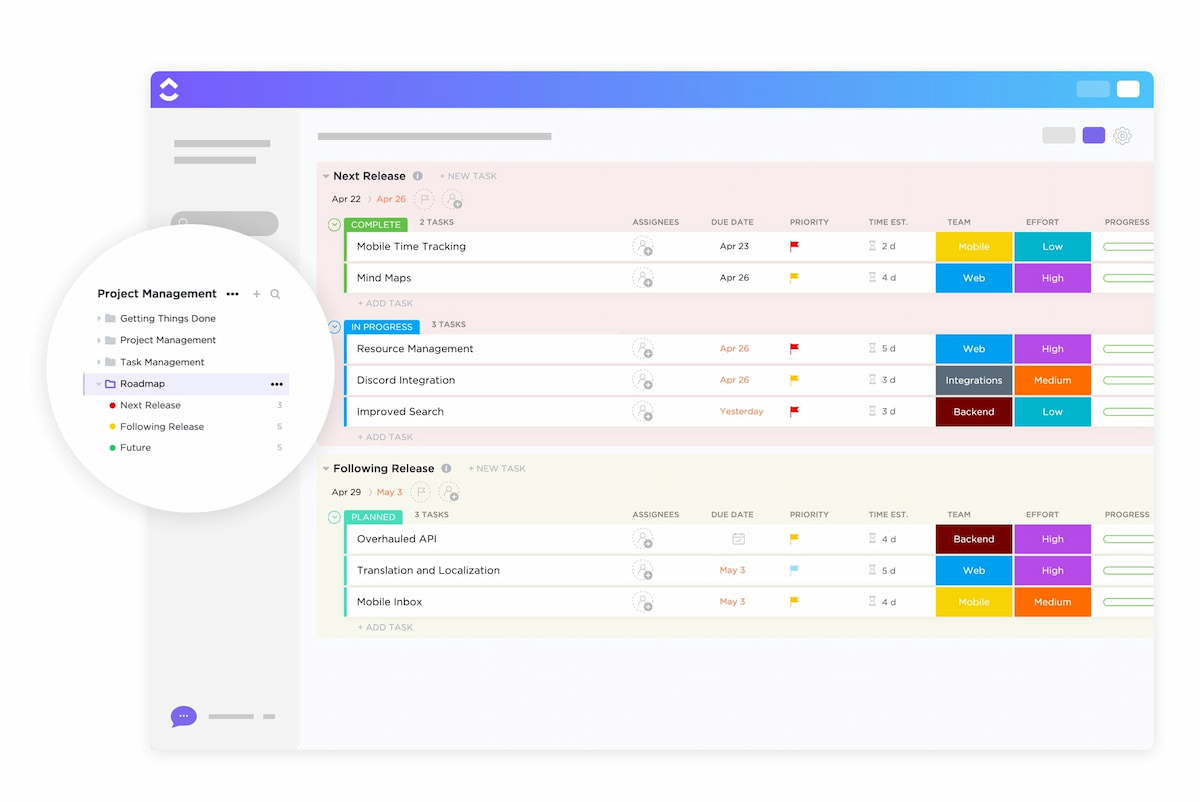Collapse the Next Release list section
Viewport: 1200px width, 802px height.
tap(326, 177)
